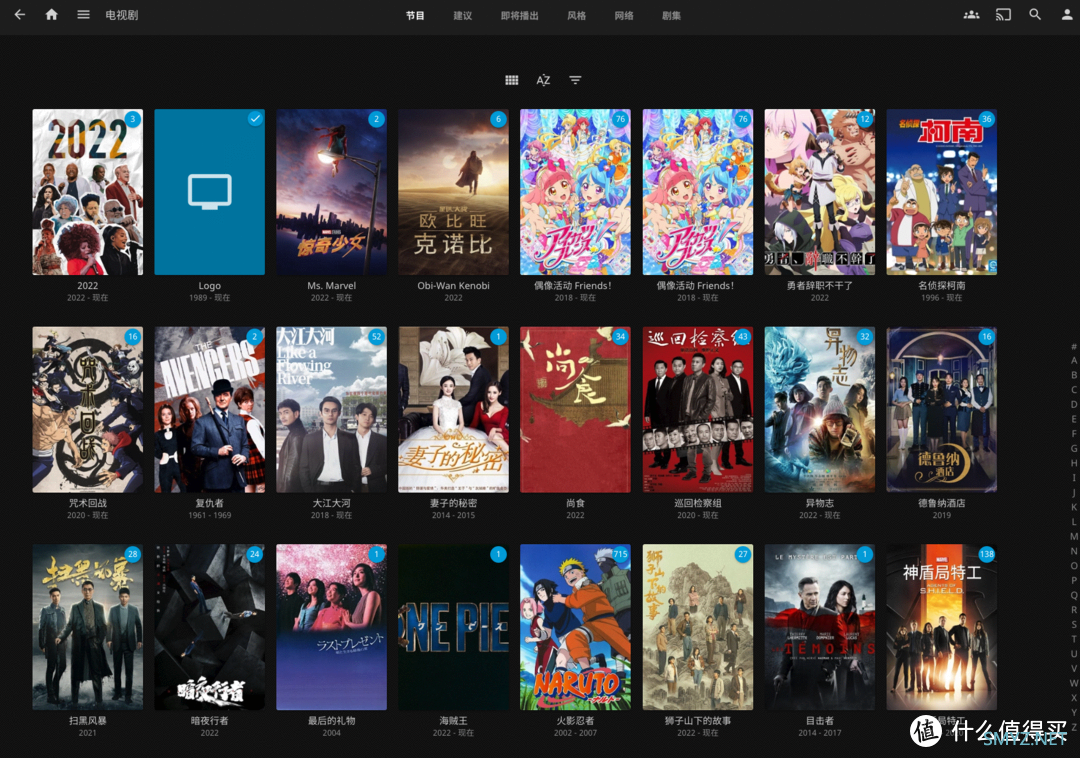Change the grid view layout icon
Viewport: 1080px width, 758px height.
(x=512, y=80)
